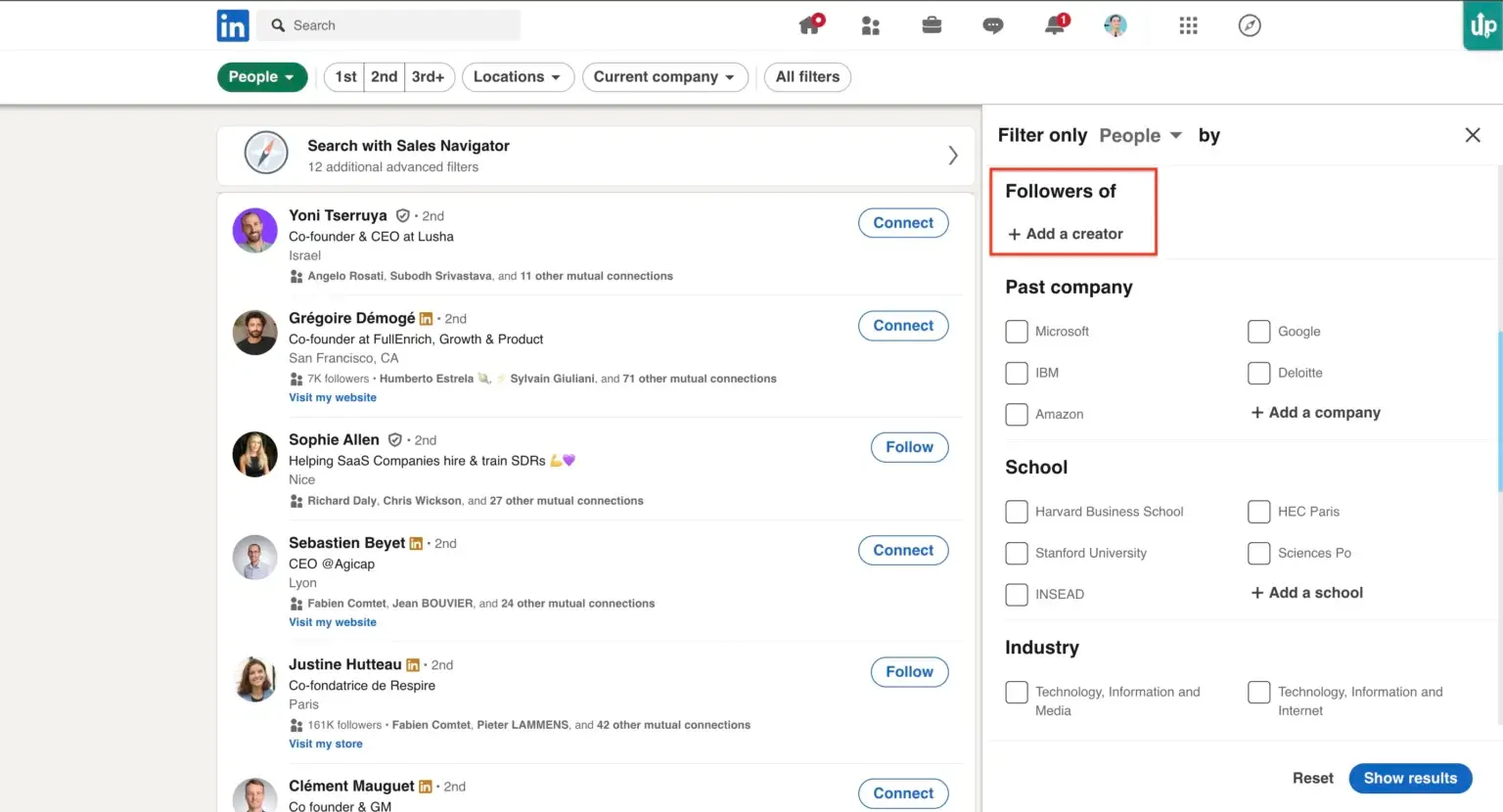
Task: Click Add a company
Action: pyautogui.click(x=1315, y=413)
